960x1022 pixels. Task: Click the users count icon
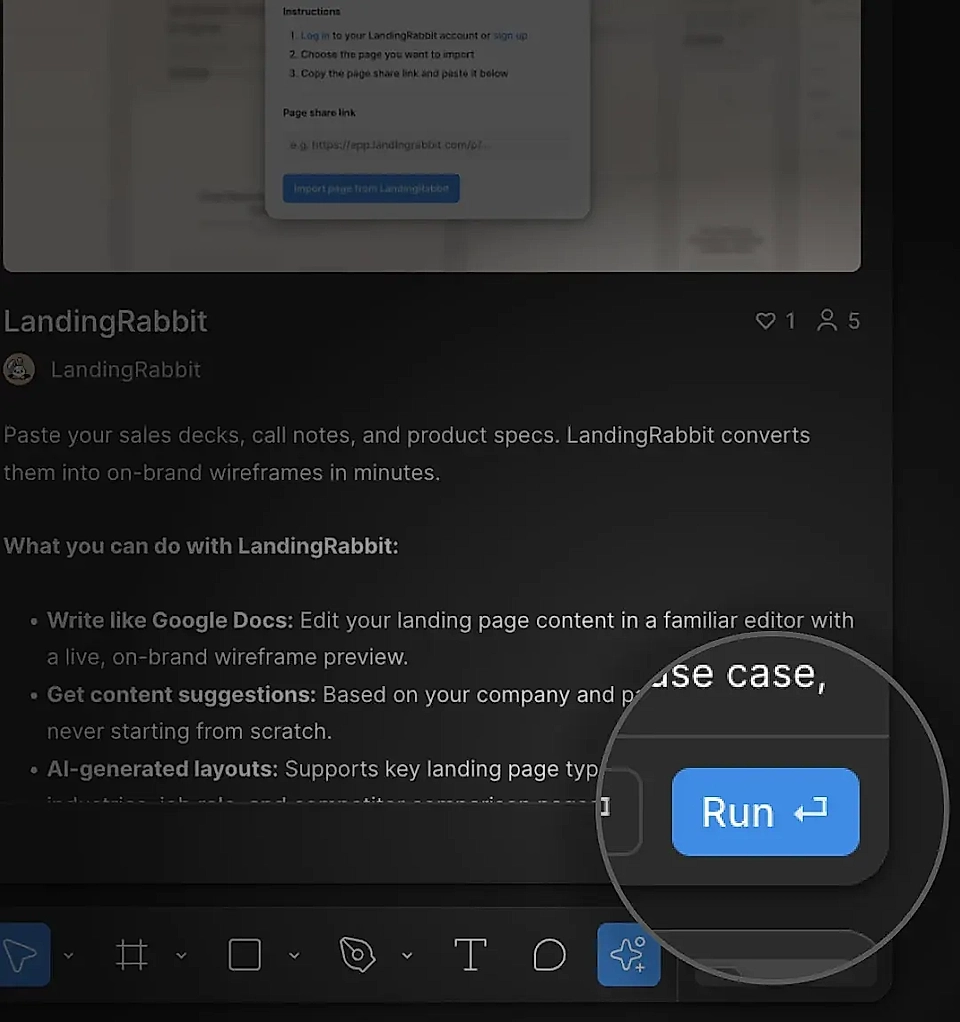click(828, 321)
